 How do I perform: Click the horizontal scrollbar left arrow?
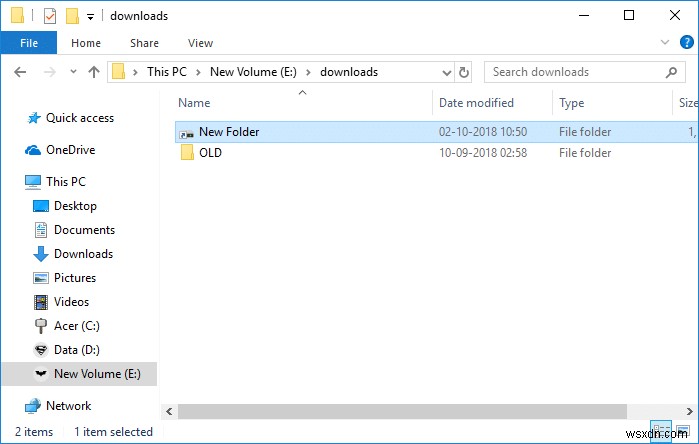coord(169,411)
